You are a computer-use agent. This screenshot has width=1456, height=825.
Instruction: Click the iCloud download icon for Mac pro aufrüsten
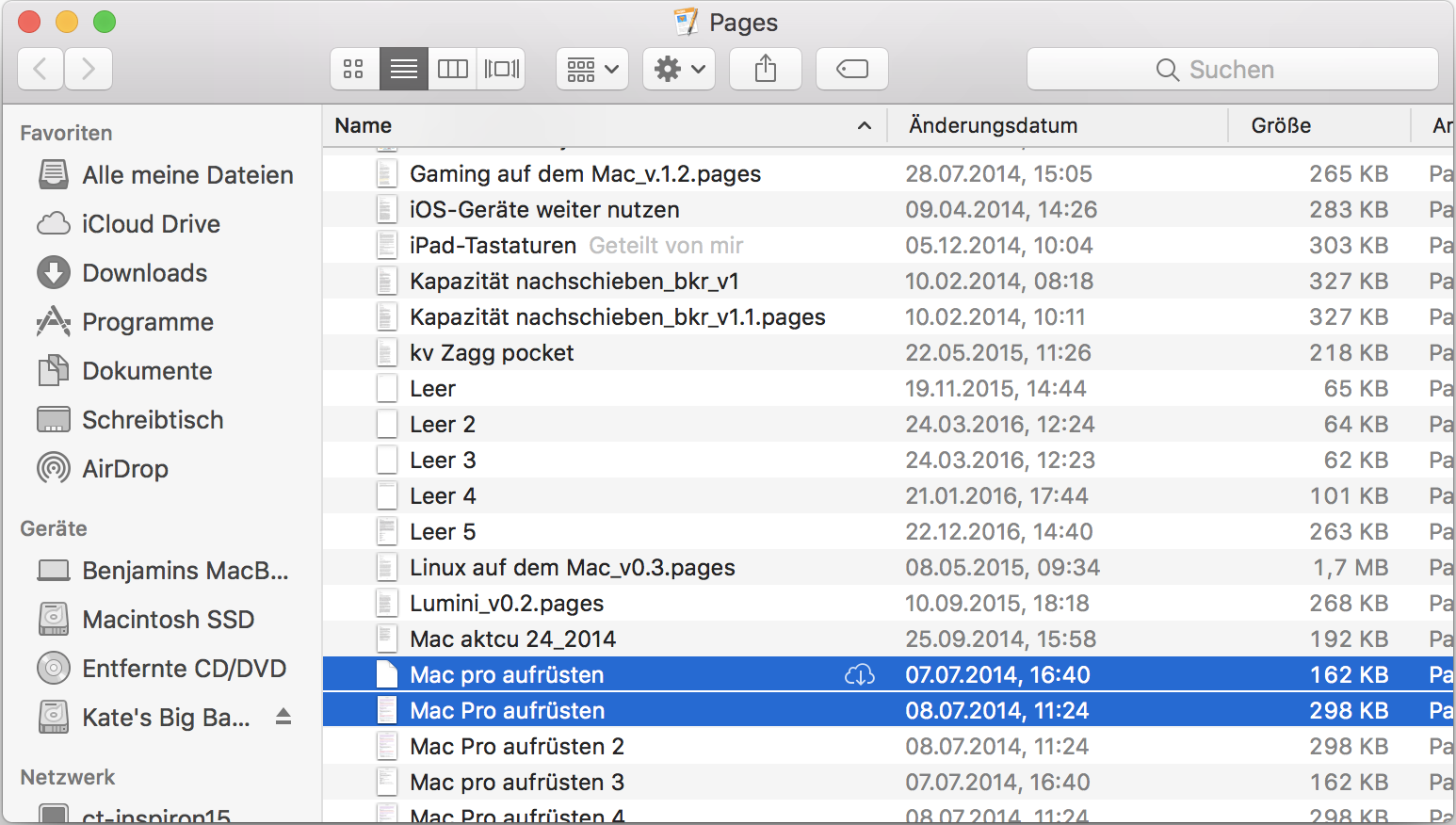(860, 674)
